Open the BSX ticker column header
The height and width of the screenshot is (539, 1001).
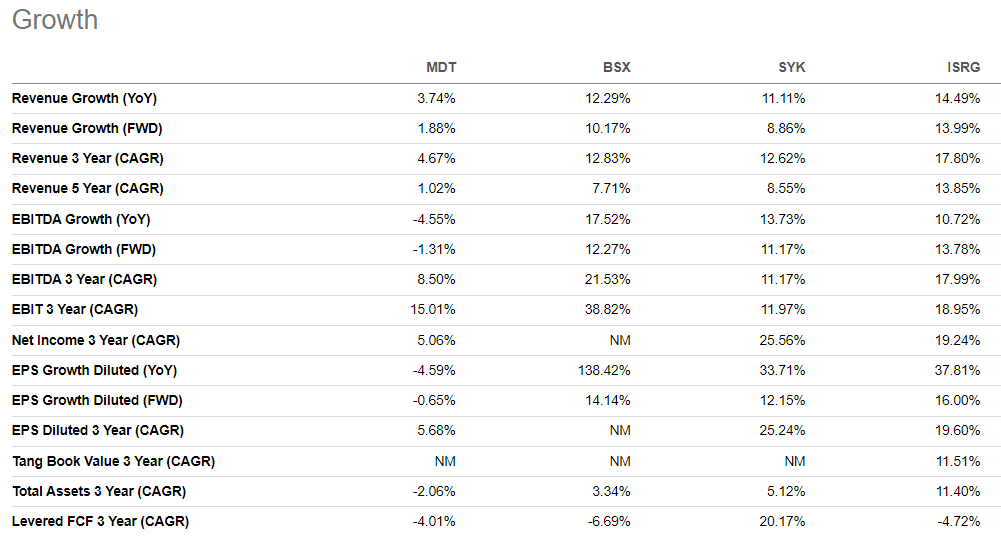tap(616, 68)
